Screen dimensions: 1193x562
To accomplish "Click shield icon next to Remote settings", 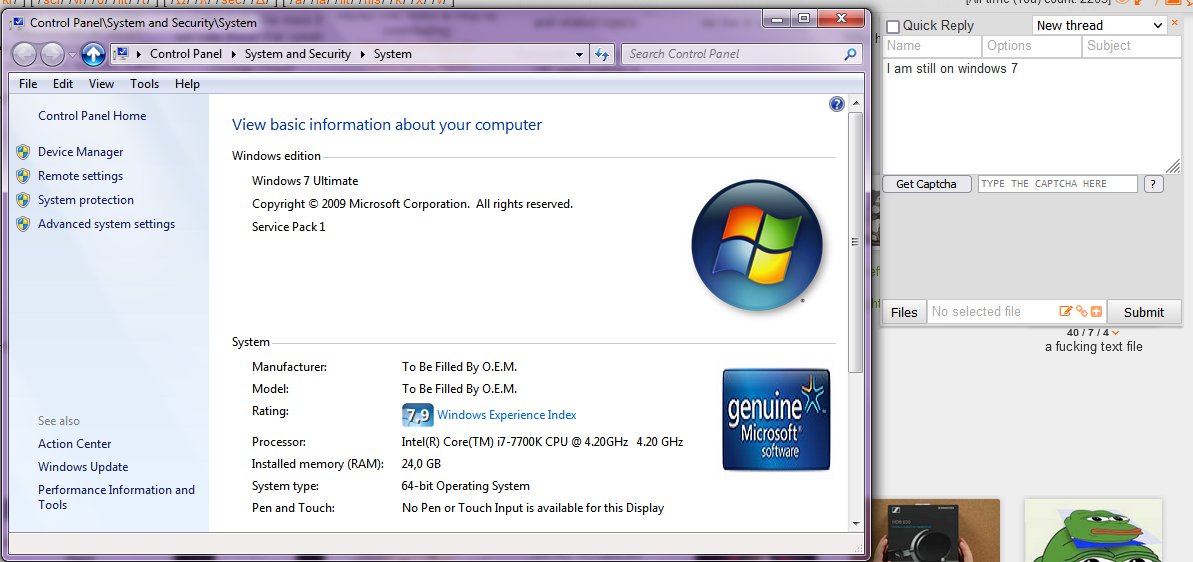I will pyautogui.click(x=23, y=176).
